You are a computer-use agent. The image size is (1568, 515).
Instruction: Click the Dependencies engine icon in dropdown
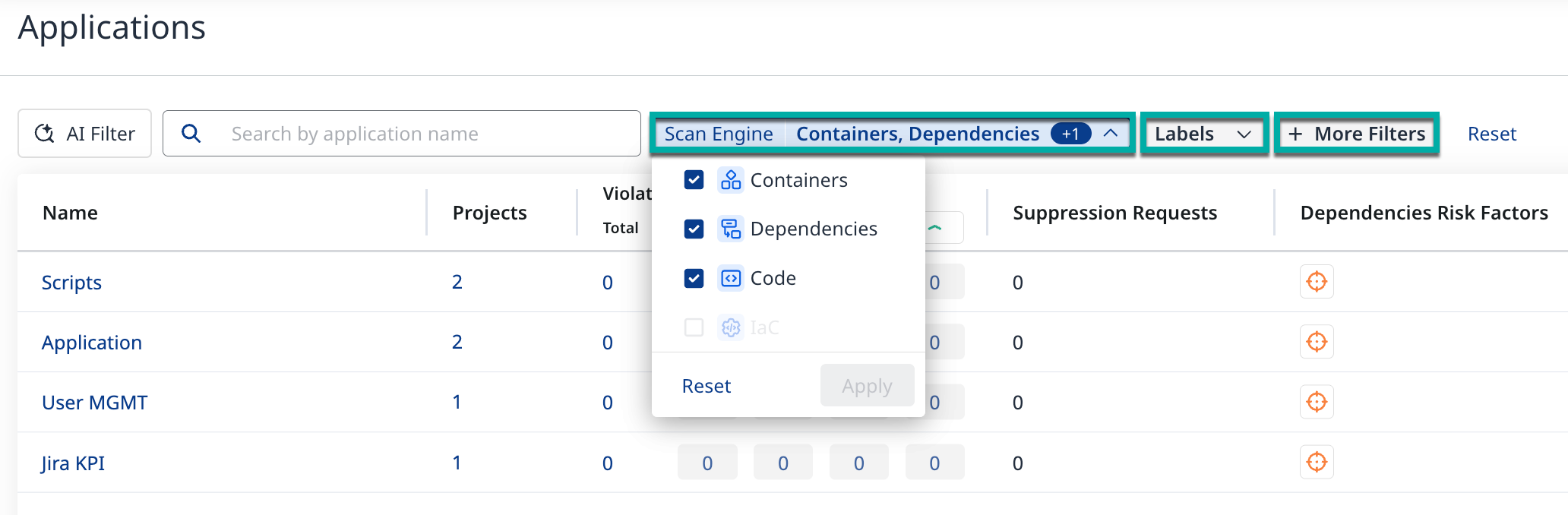point(730,229)
